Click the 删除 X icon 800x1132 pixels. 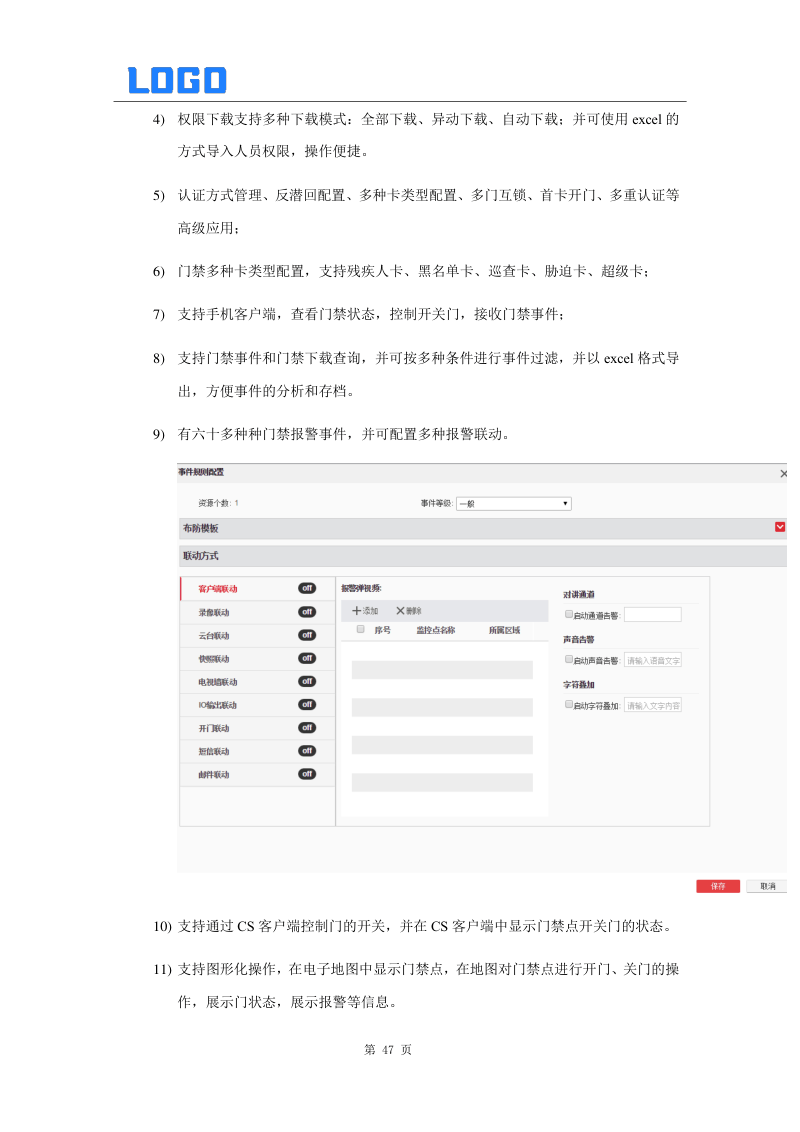click(400, 610)
